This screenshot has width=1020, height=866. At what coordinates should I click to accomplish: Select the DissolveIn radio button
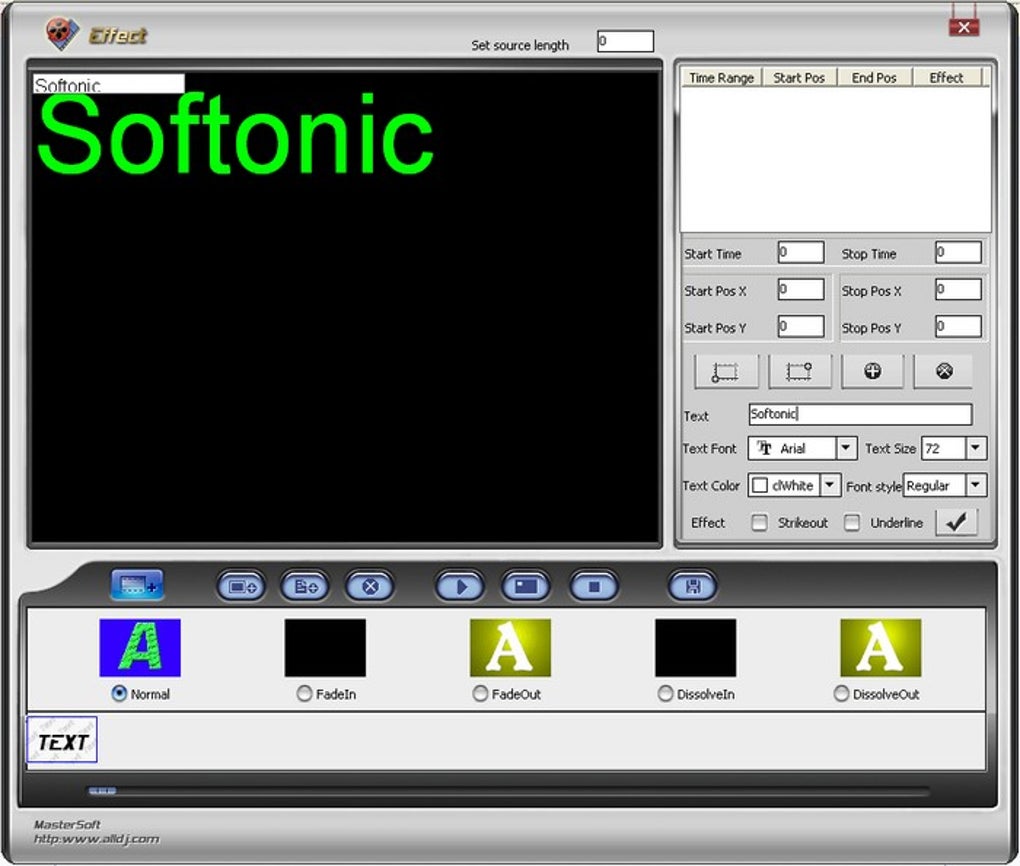point(665,694)
